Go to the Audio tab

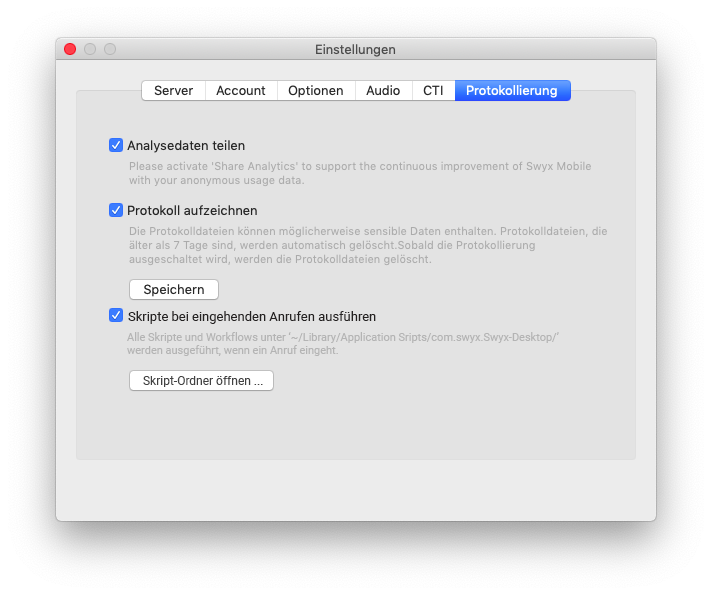(x=383, y=91)
